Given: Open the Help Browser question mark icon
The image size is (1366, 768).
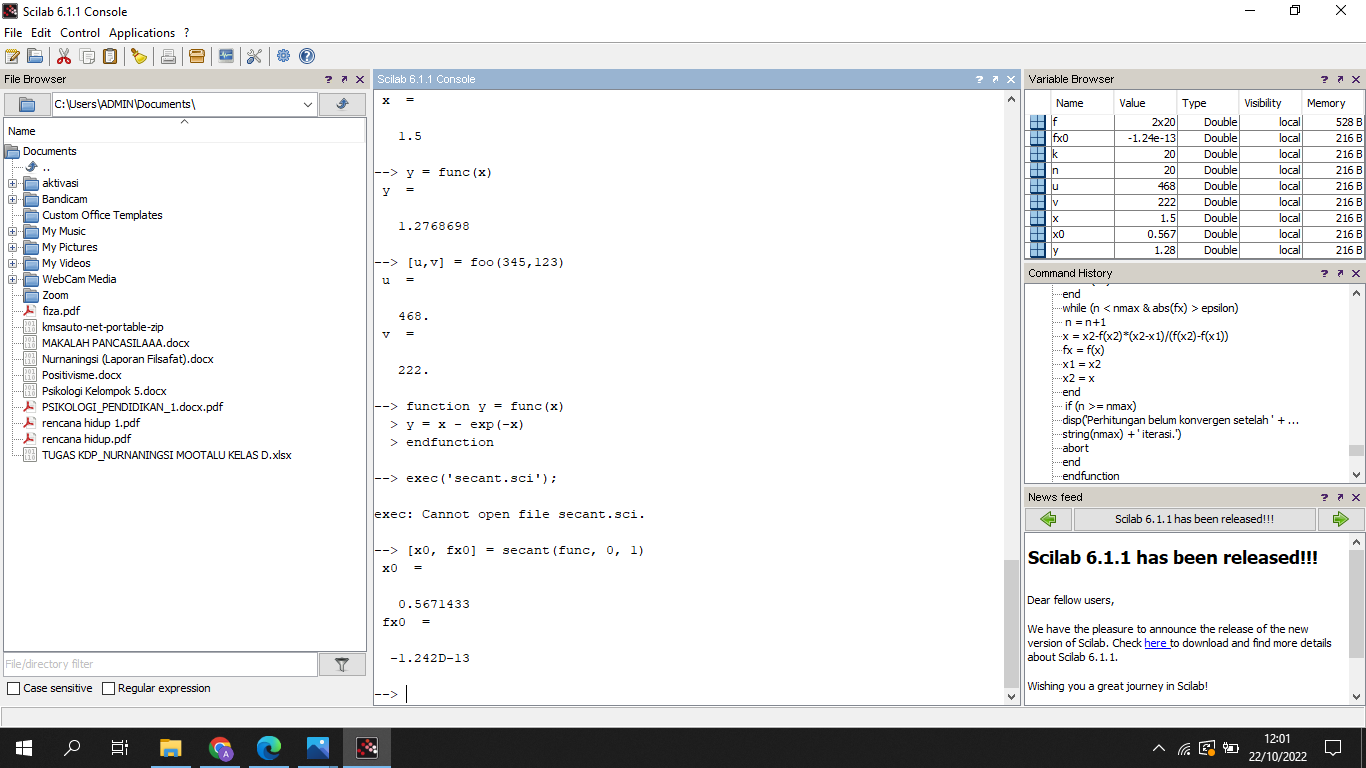Looking at the screenshot, I should (x=307, y=56).
